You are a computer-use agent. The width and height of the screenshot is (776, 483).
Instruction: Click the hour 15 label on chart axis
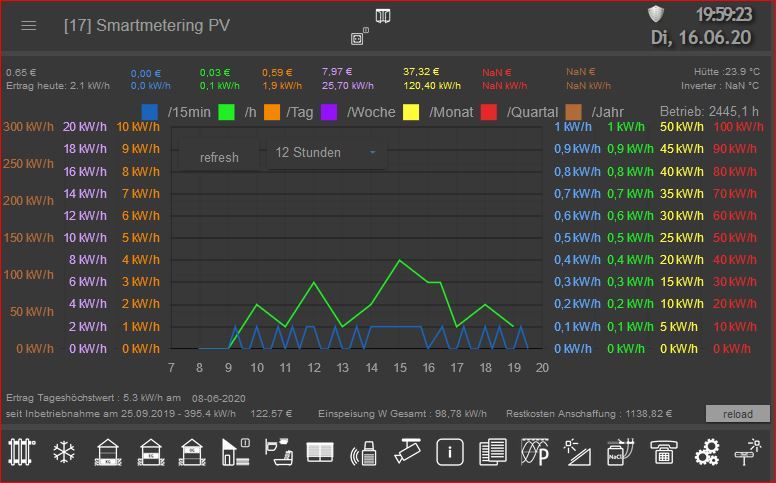(x=400, y=368)
